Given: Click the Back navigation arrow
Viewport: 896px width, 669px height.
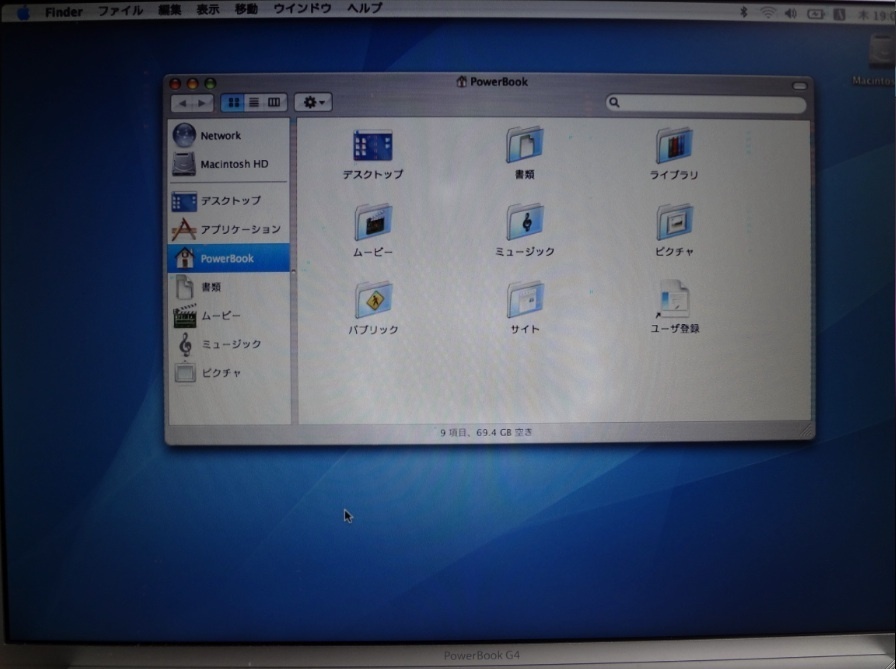Looking at the screenshot, I should [x=182, y=103].
